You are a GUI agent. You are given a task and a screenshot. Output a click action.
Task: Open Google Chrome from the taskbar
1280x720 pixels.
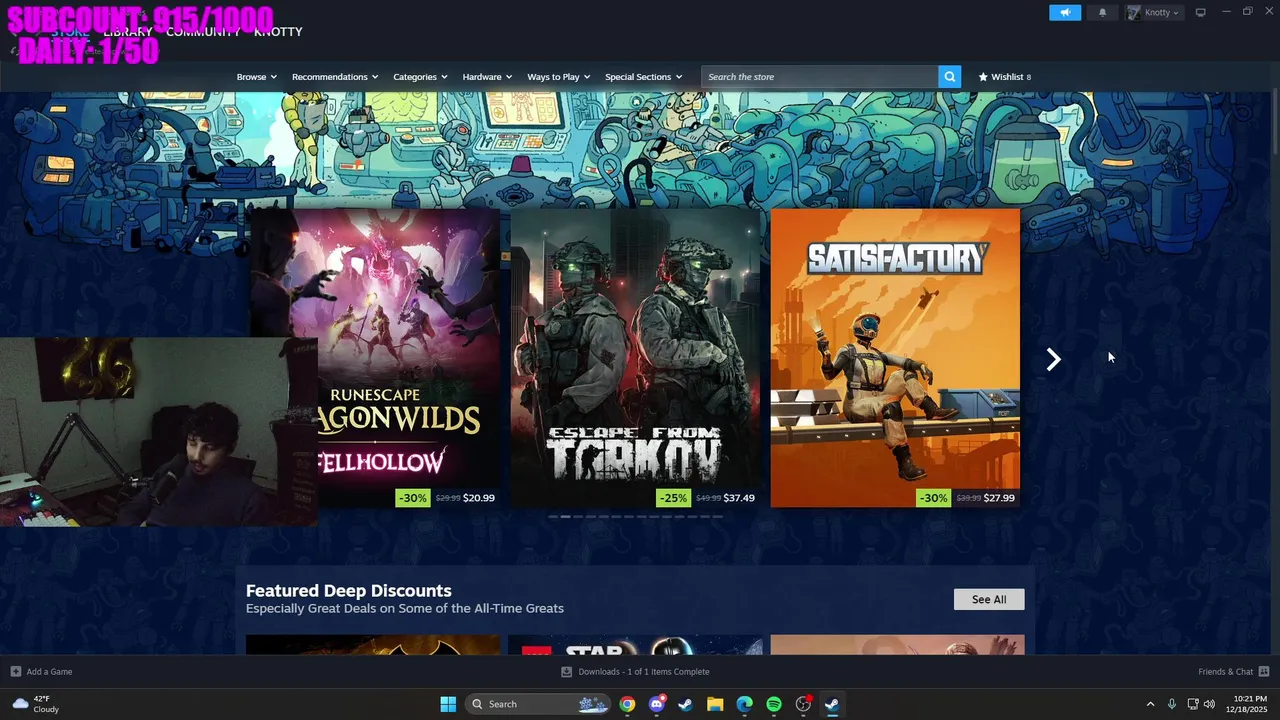pyautogui.click(x=627, y=704)
